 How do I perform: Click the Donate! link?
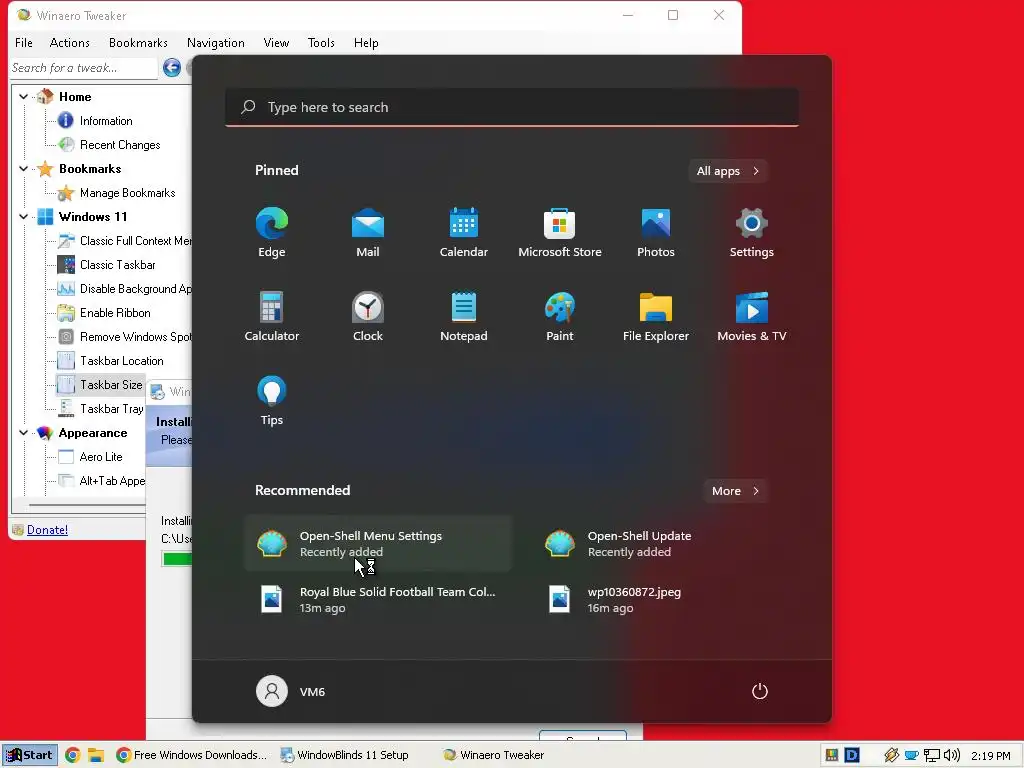coord(47,530)
